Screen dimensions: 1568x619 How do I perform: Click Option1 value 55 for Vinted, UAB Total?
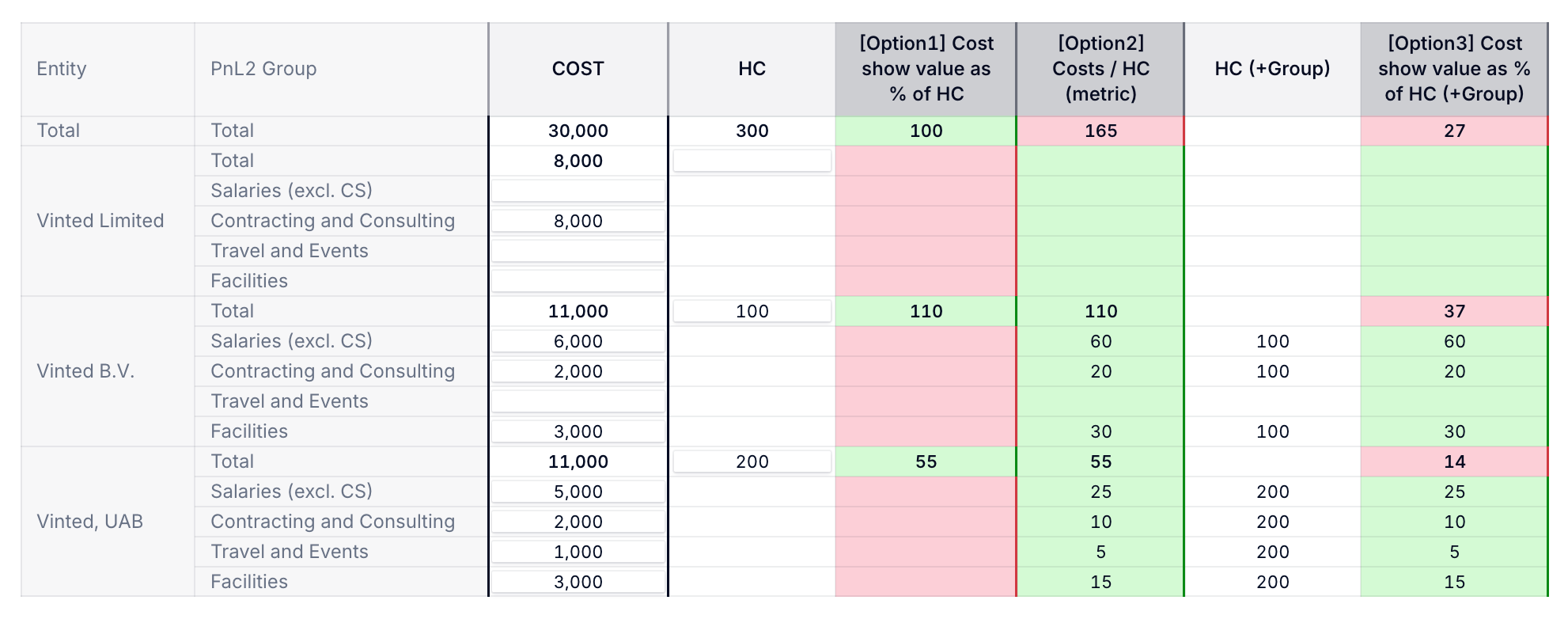[x=926, y=461]
